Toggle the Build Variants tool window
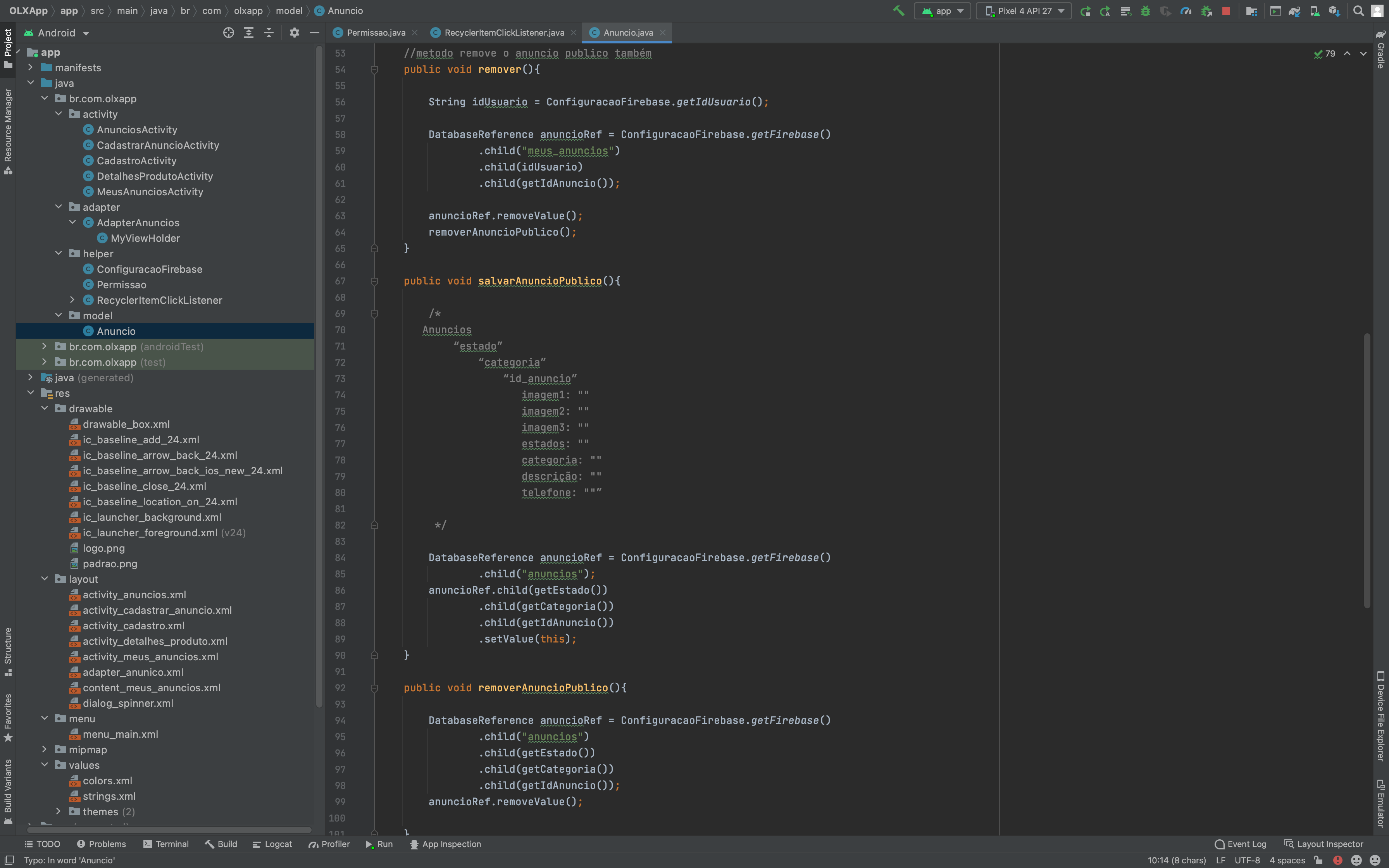 tap(8, 792)
